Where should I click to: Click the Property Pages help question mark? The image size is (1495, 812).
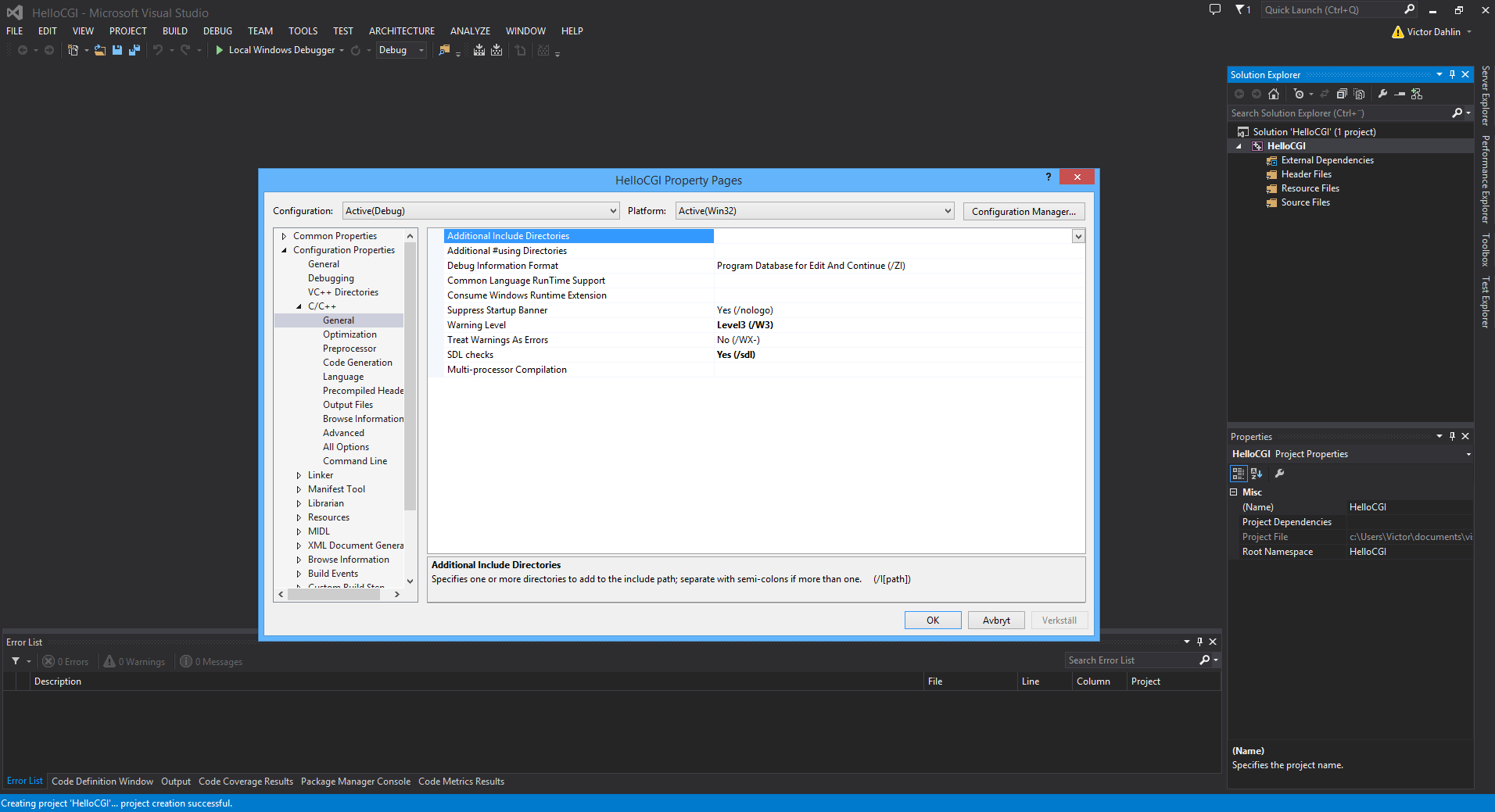coord(1049,177)
